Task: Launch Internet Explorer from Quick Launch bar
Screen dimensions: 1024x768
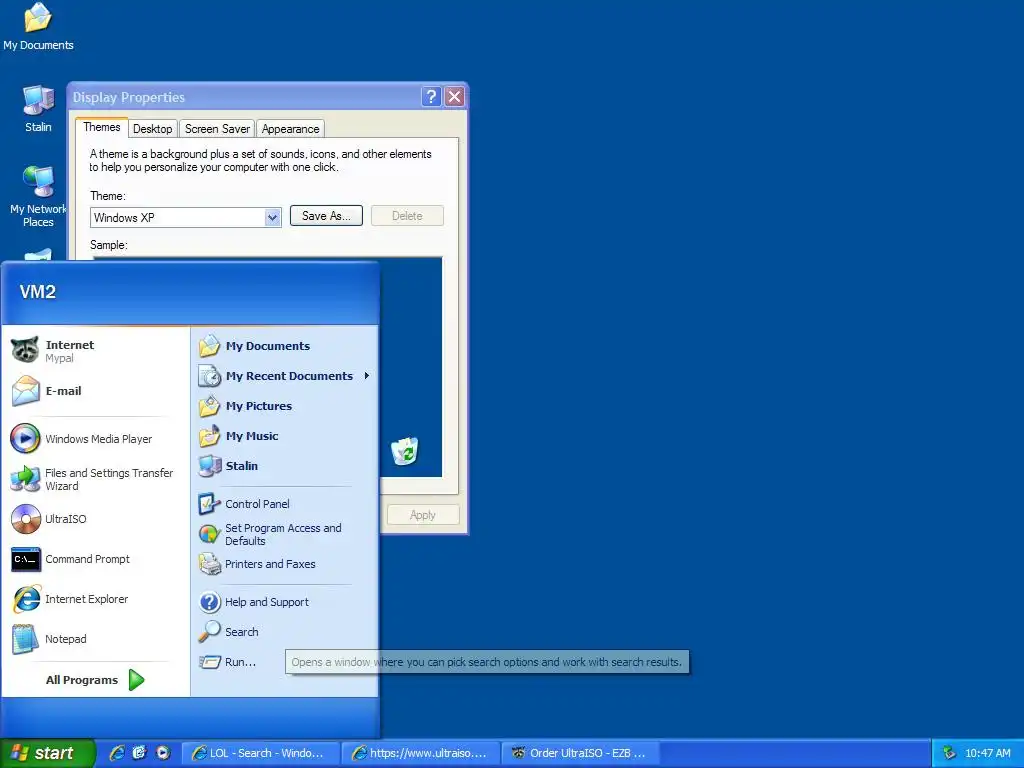Action: [x=117, y=753]
